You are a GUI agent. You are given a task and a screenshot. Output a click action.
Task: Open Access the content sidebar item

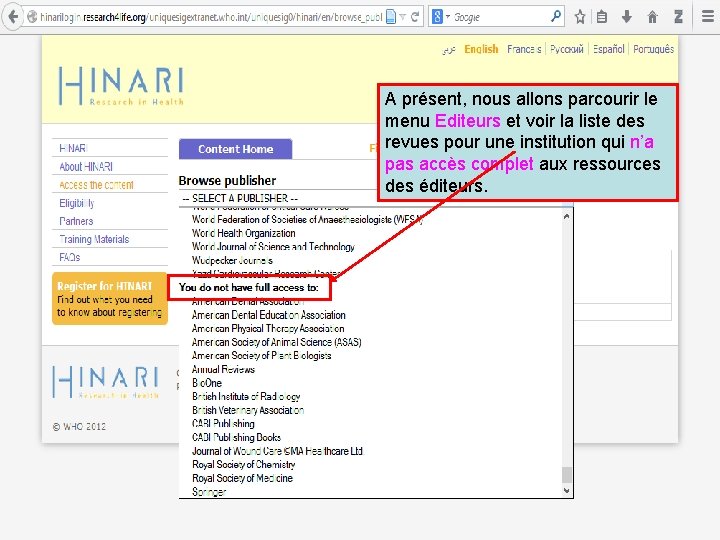tap(96, 185)
